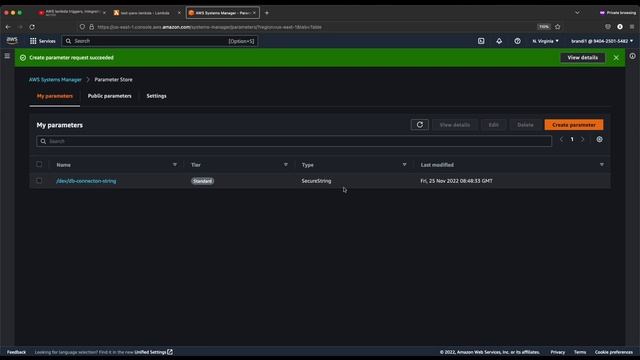This screenshot has width=640, height=360.
Task: Click the Edit button
Action: (493, 124)
